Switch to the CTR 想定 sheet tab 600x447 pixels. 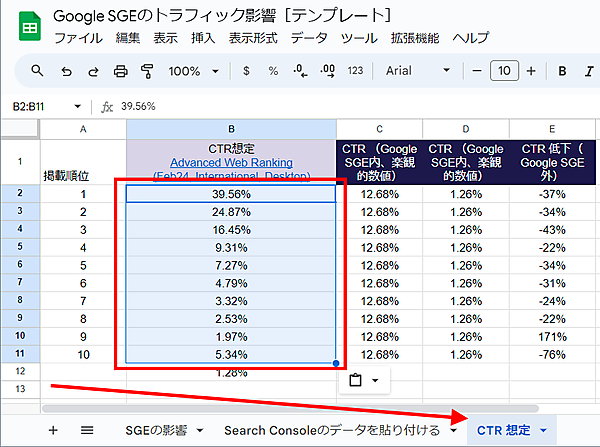point(504,431)
